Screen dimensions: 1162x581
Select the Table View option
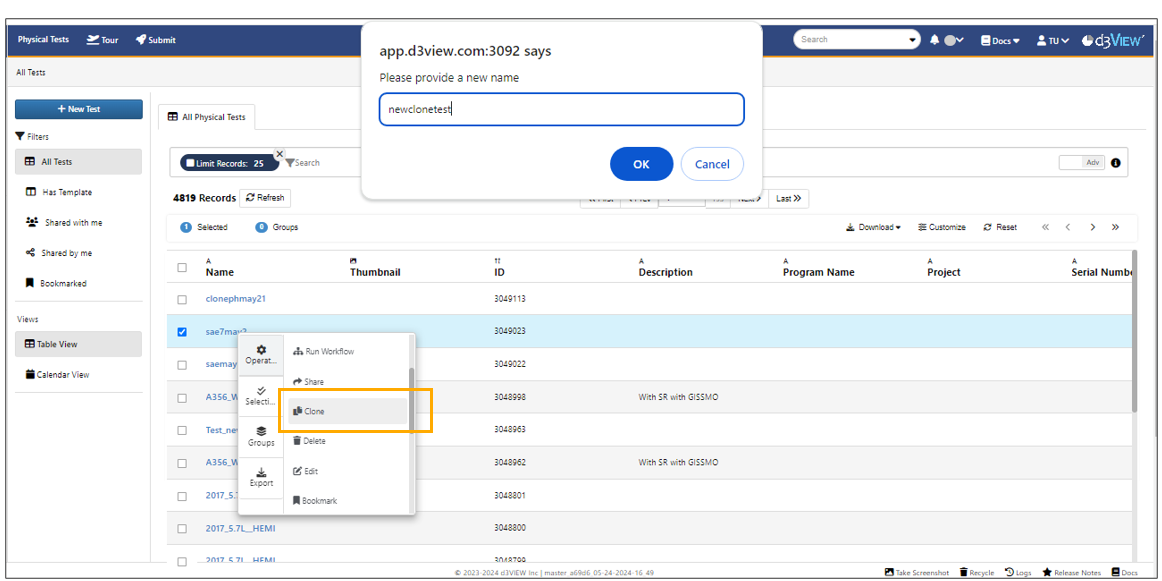click(x=79, y=344)
